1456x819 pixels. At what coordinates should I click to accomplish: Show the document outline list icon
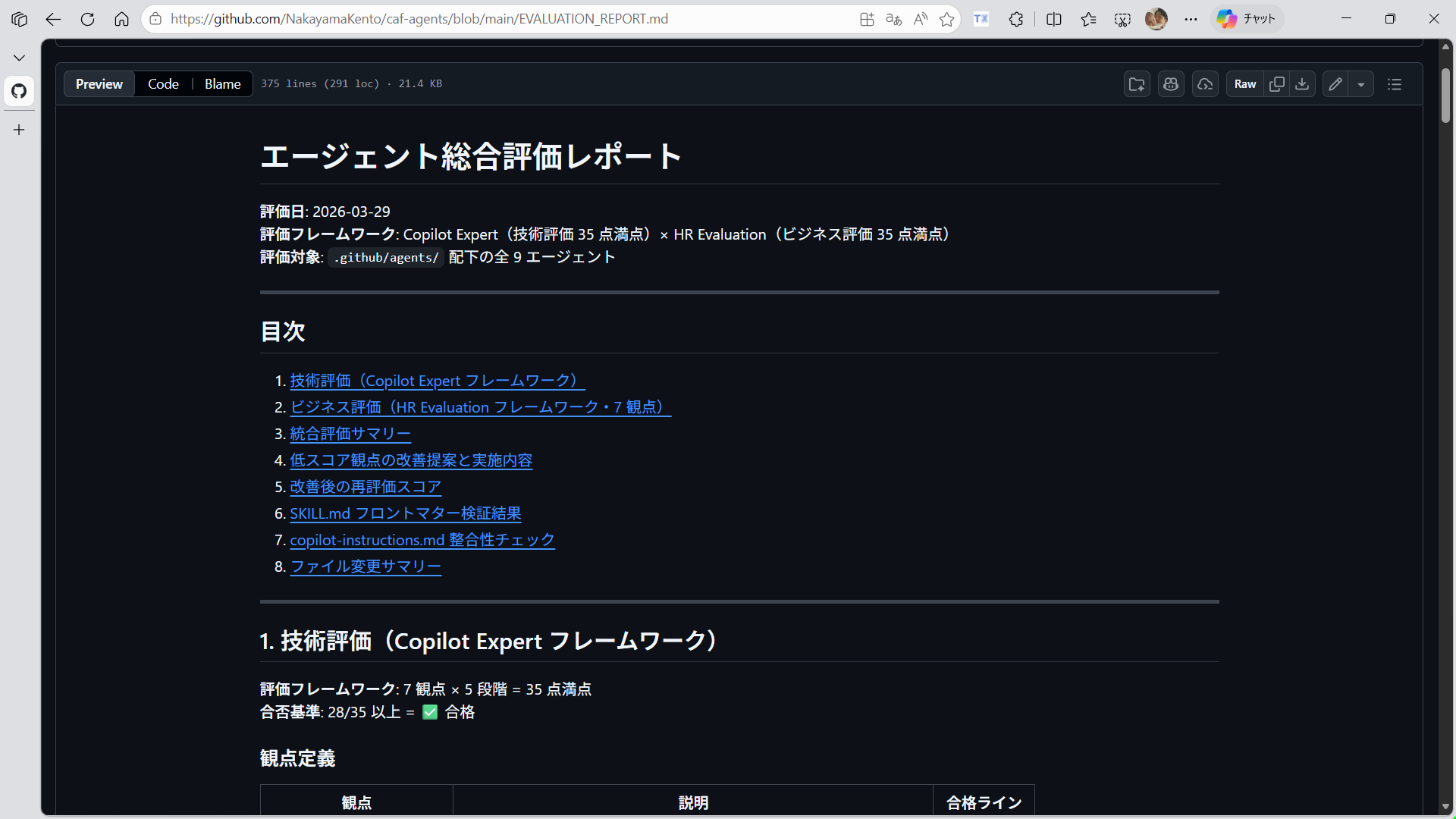1395,84
